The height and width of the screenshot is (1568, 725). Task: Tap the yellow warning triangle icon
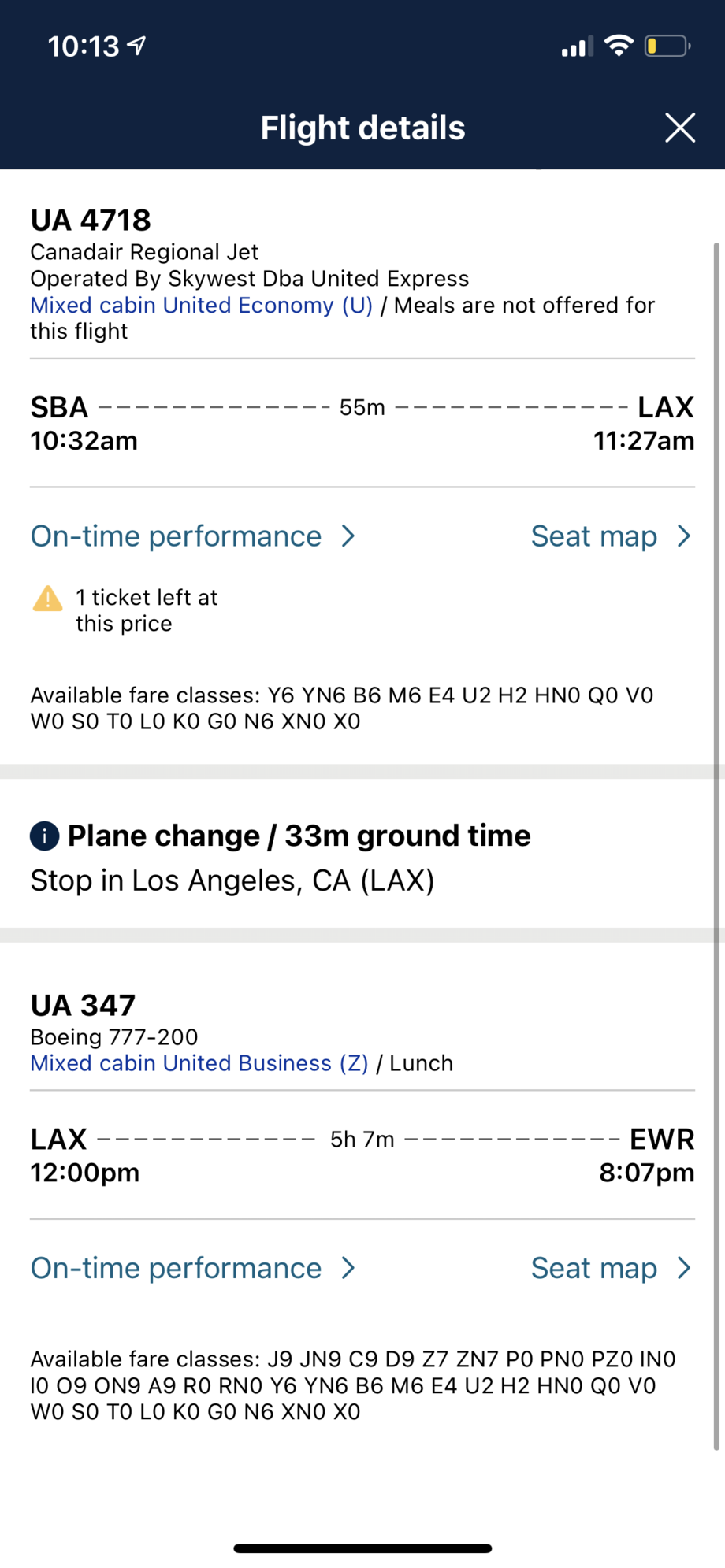tap(48, 599)
